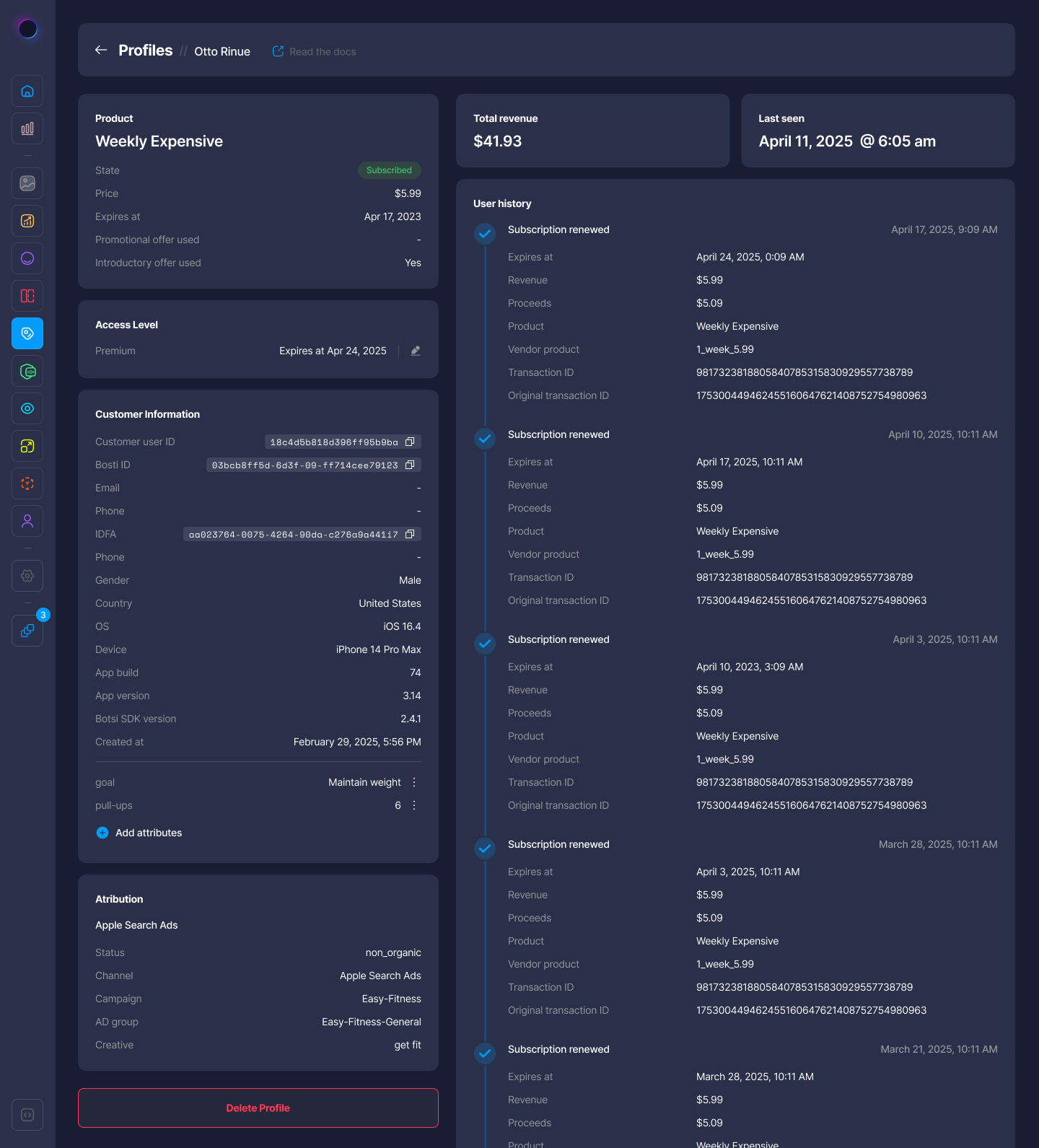Click the sidebar icon with badge 3
Screen dimensions: 1039x1148
coord(27,631)
